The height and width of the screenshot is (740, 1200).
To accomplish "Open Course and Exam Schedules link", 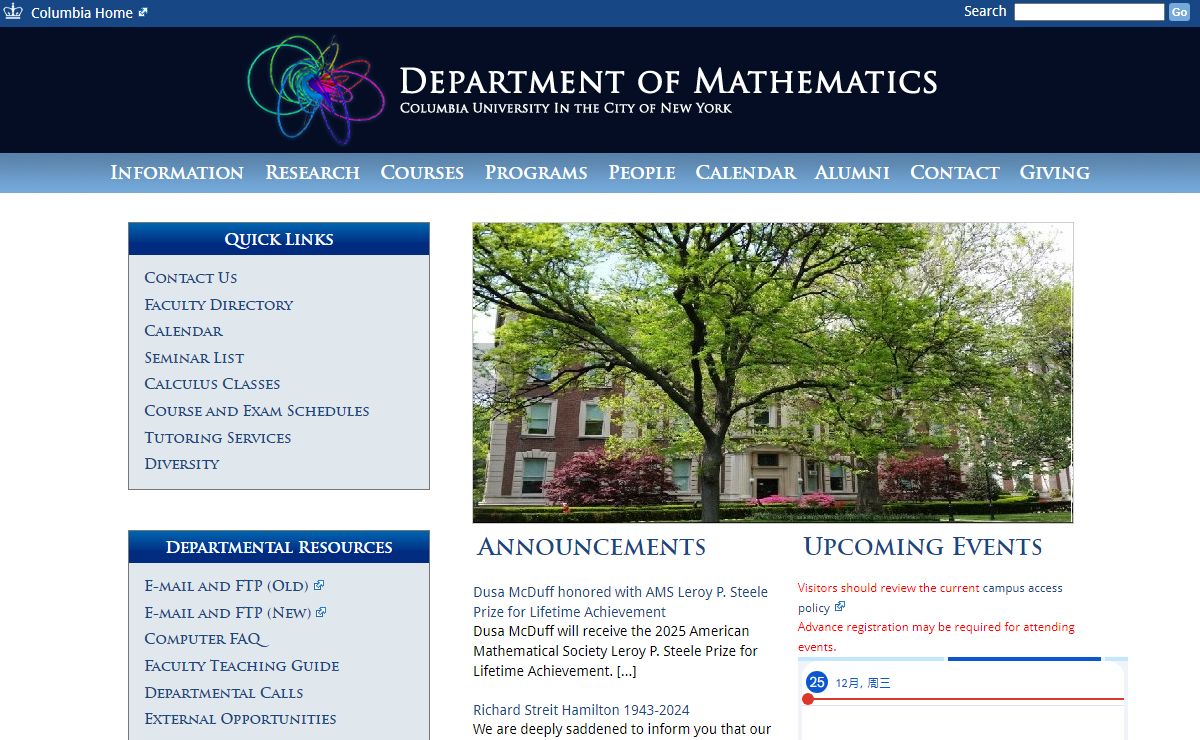I will [257, 411].
